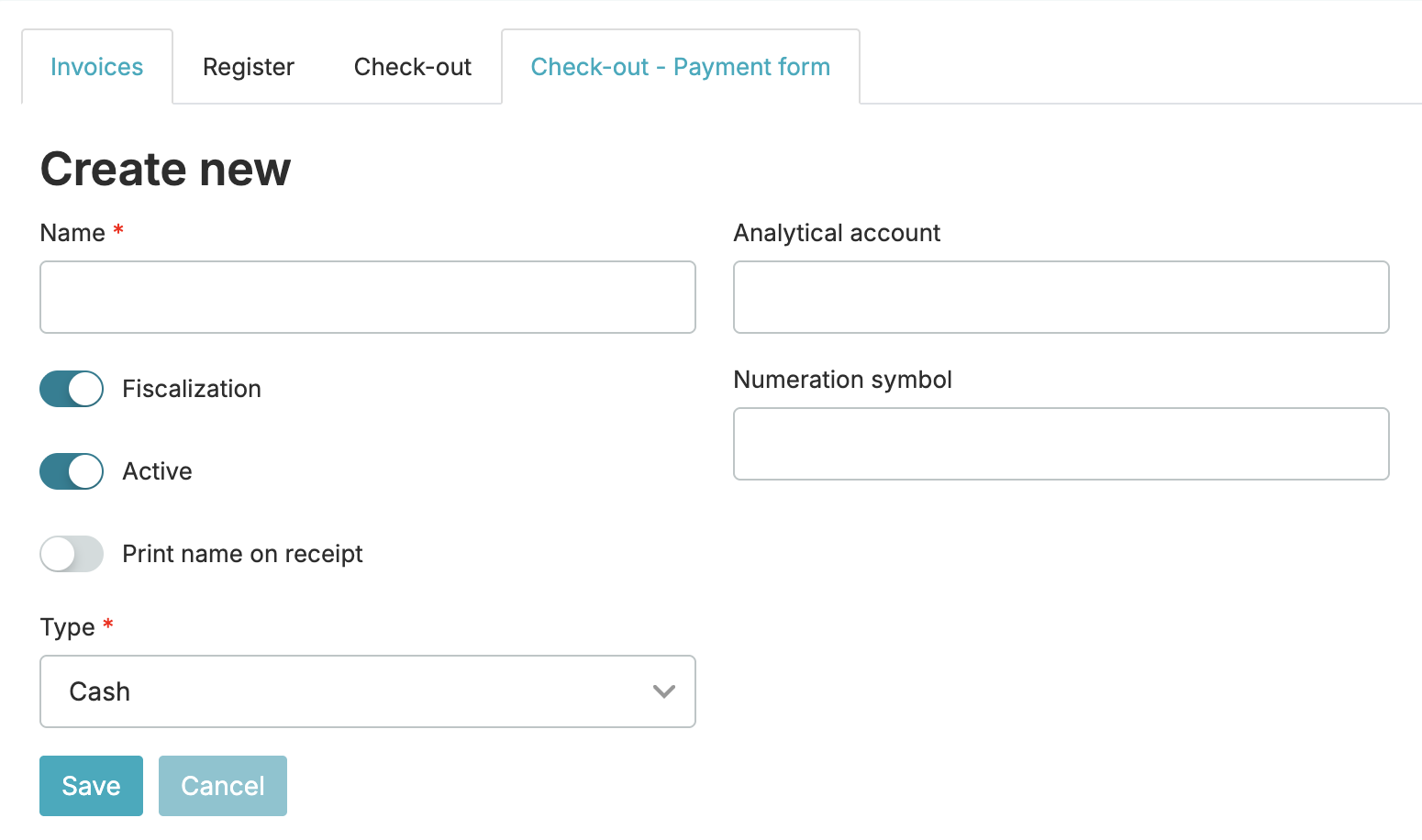Viewport: 1422px width, 840px height.
Task: Open the Type dropdown showing Cash
Action: coord(367,691)
